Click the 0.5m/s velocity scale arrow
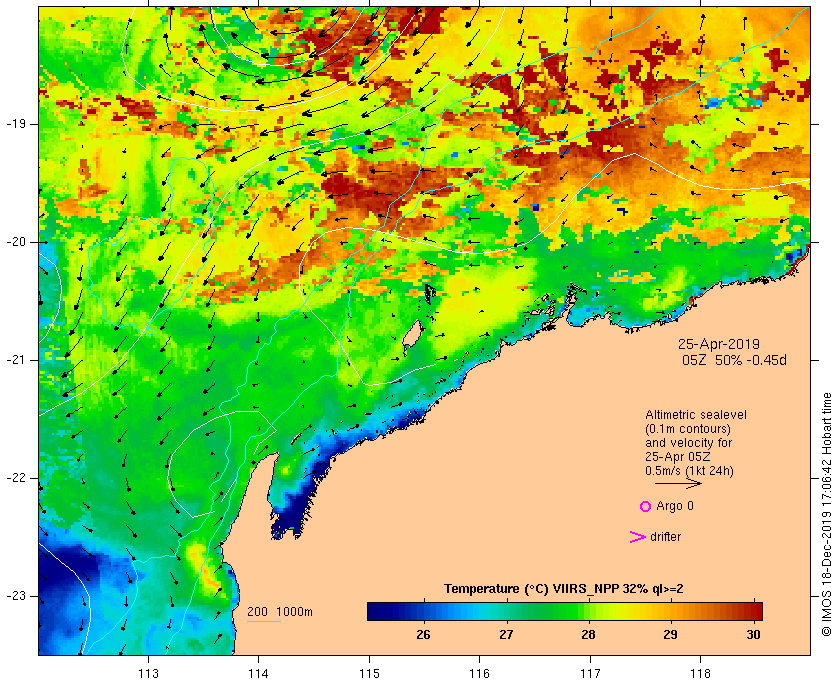840x680 pixels. (x=678, y=484)
